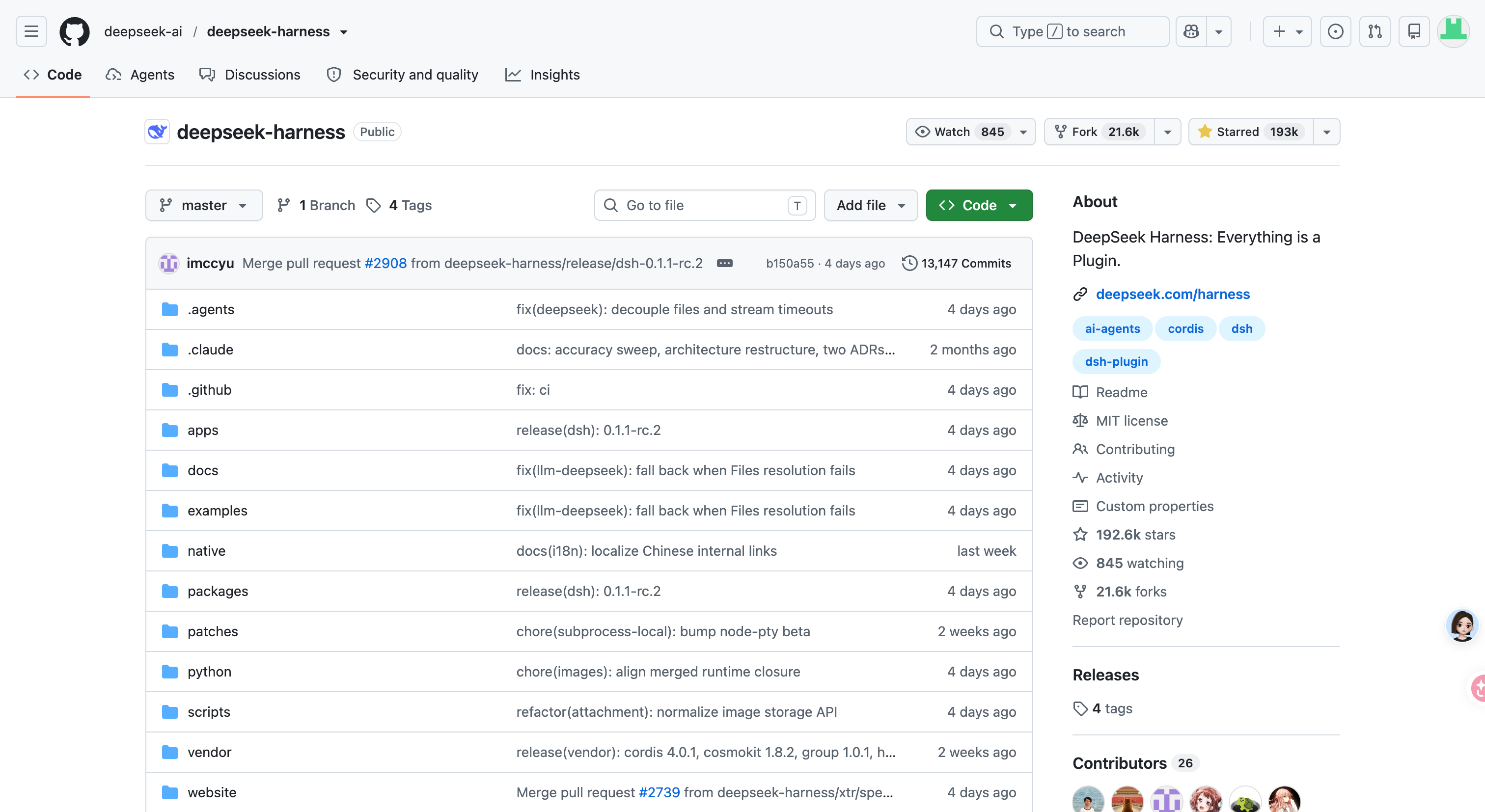
Task: Go to GitHub homepage via Octocat logo
Action: tap(74, 31)
